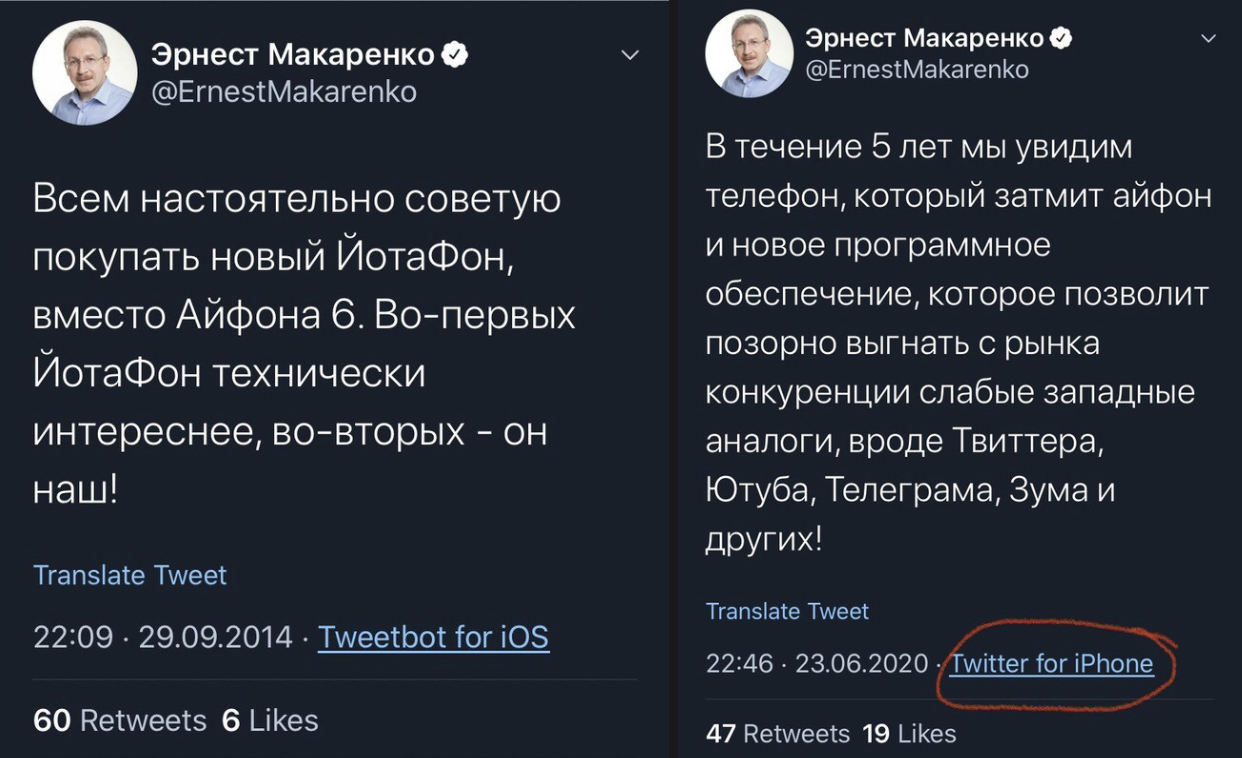The height and width of the screenshot is (758, 1242).
Task: Show the 47 Retweets list
Action: click(777, 734)
